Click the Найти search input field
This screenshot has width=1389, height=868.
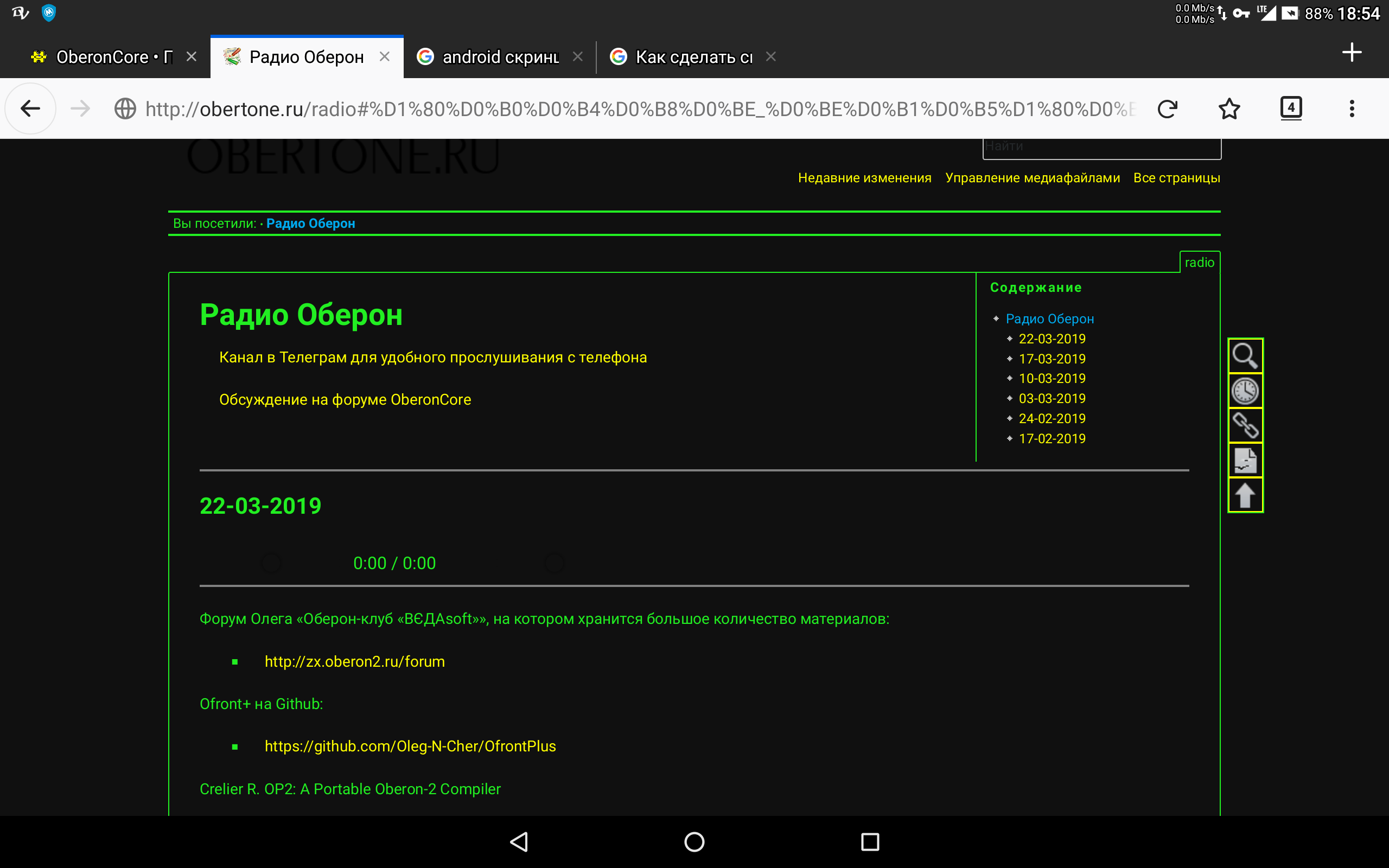(1101, 147)
